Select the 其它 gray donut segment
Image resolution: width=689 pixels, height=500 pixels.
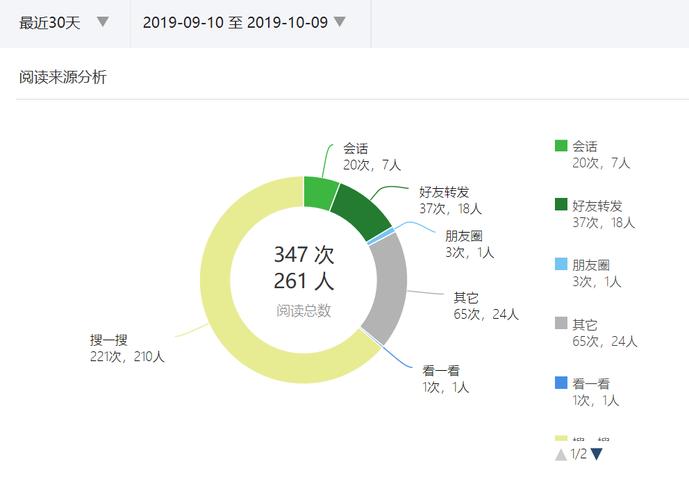pos(389,288)
